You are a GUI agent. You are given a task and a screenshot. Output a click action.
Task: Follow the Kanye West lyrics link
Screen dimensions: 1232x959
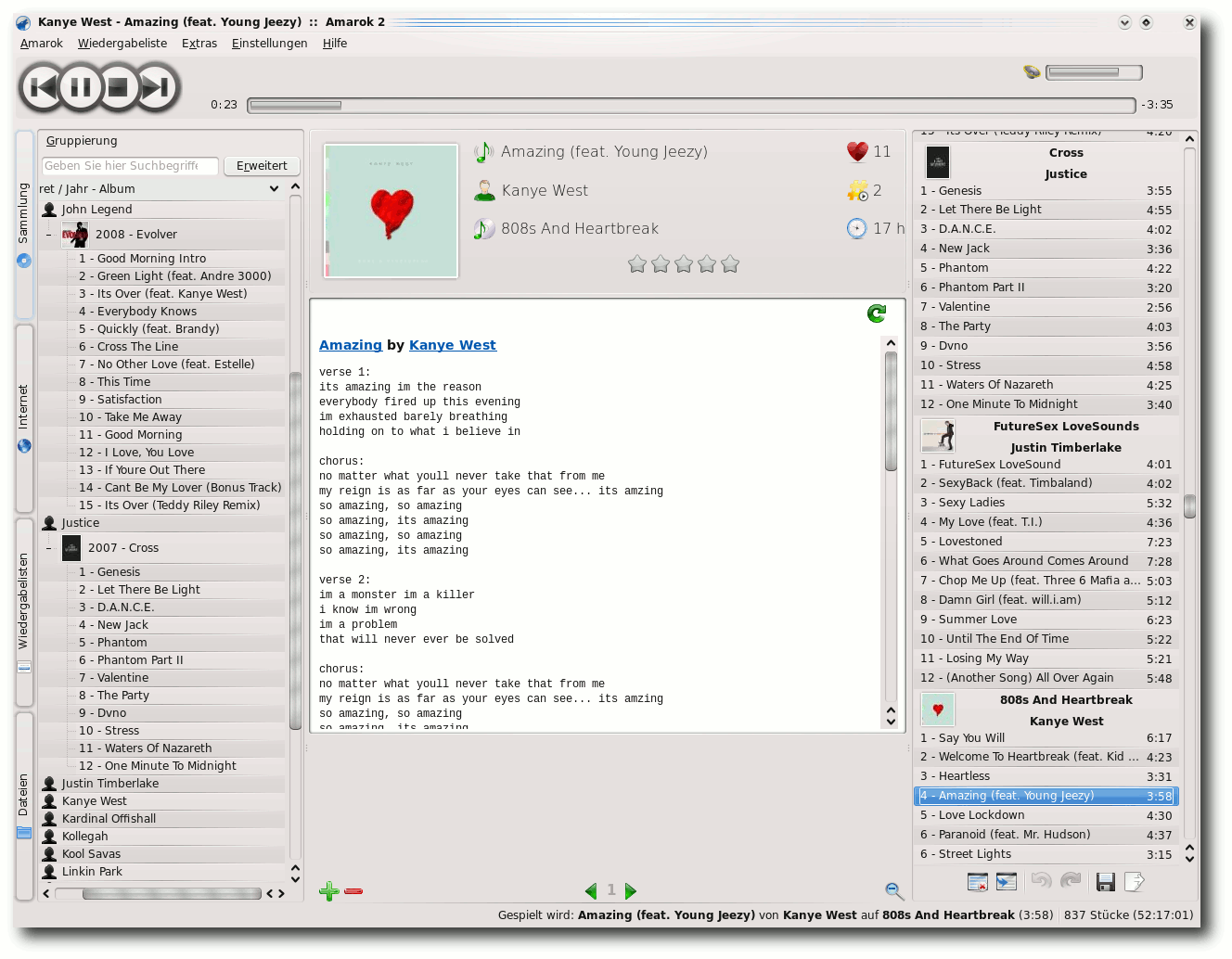[453, 345]
